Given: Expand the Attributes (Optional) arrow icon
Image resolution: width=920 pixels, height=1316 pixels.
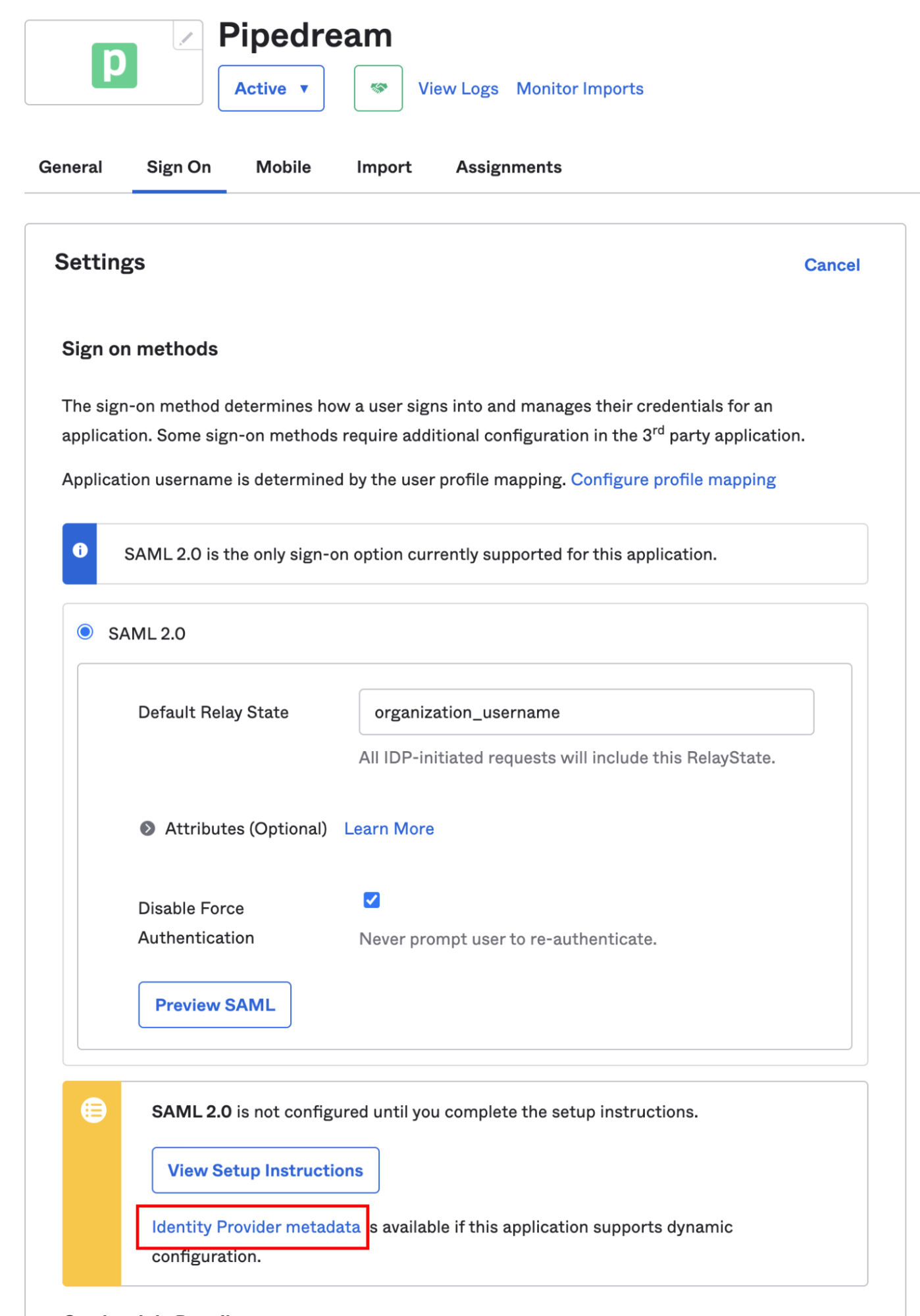Looking at the screenshot, I should [x=147, y=828].
